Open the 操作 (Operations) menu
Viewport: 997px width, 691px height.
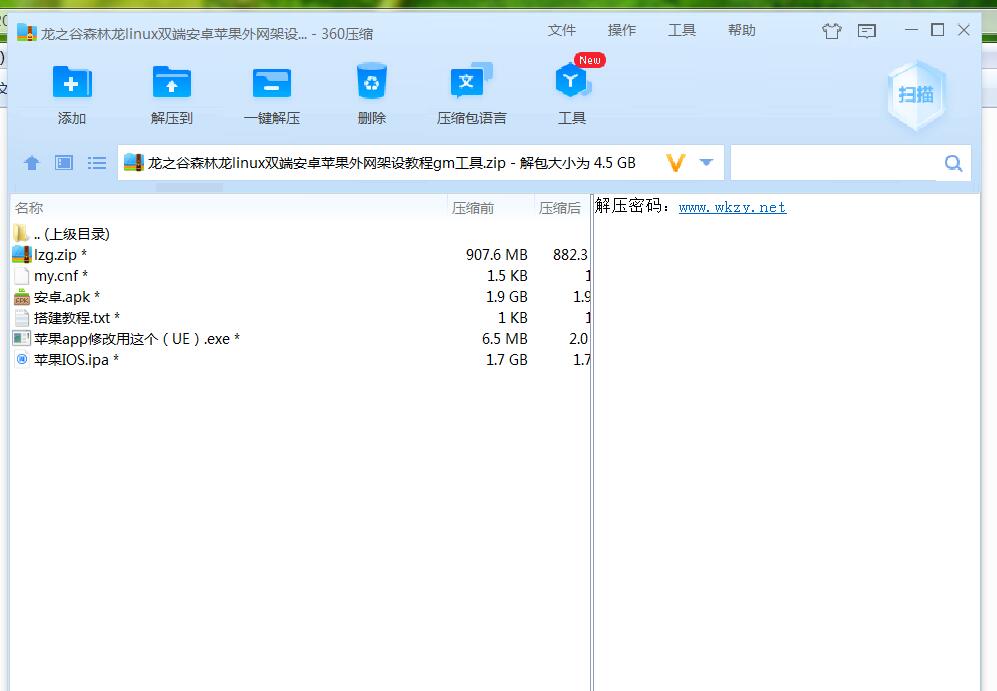622,31
